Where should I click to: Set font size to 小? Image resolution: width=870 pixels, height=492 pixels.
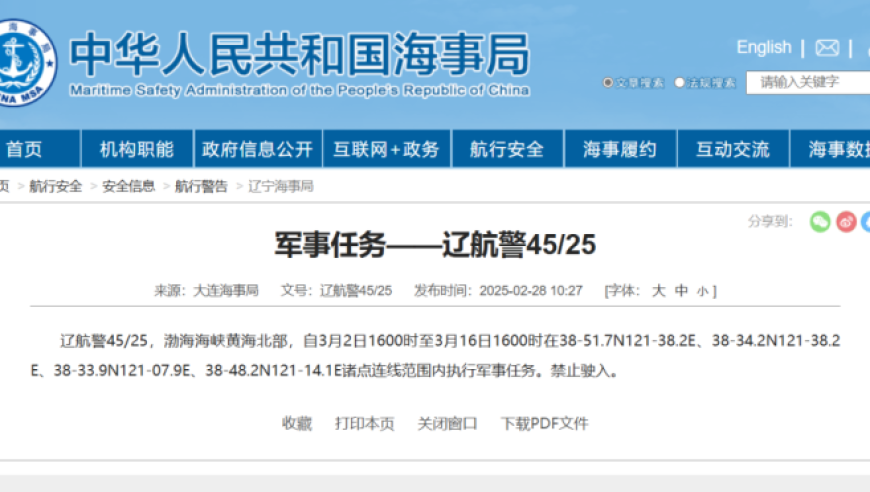702,291
